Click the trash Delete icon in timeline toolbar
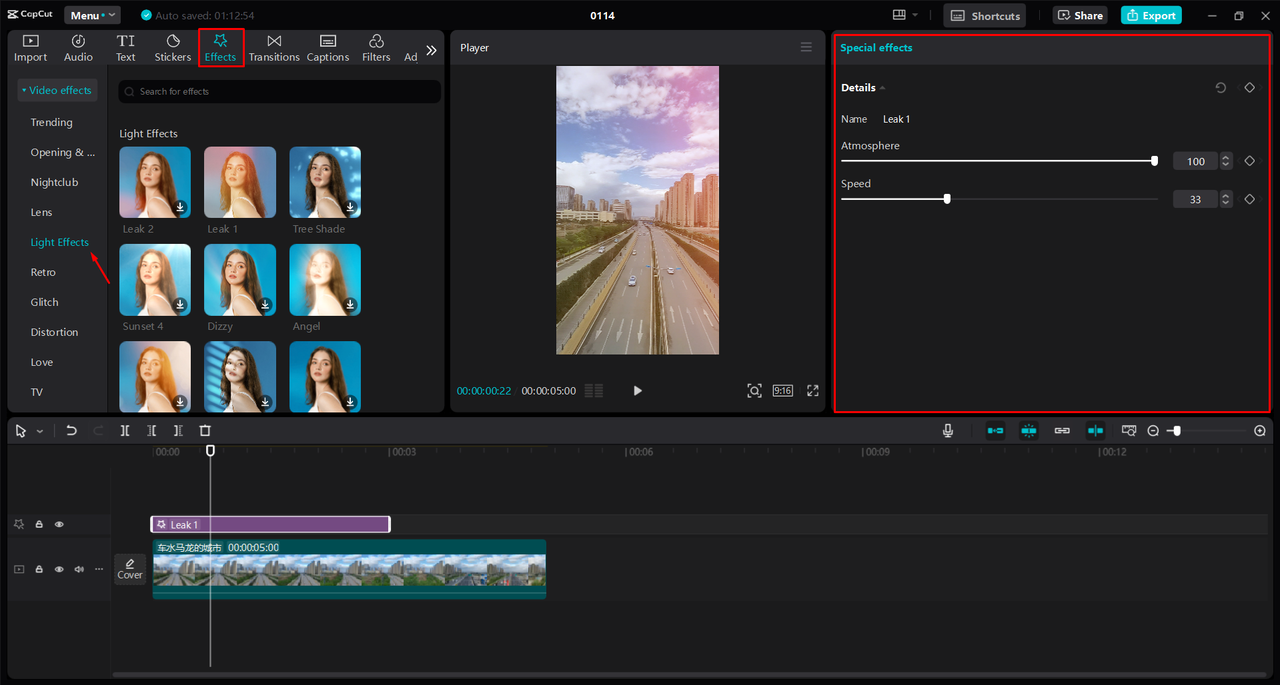This screenshot has height=685, width=1280. 205,430
